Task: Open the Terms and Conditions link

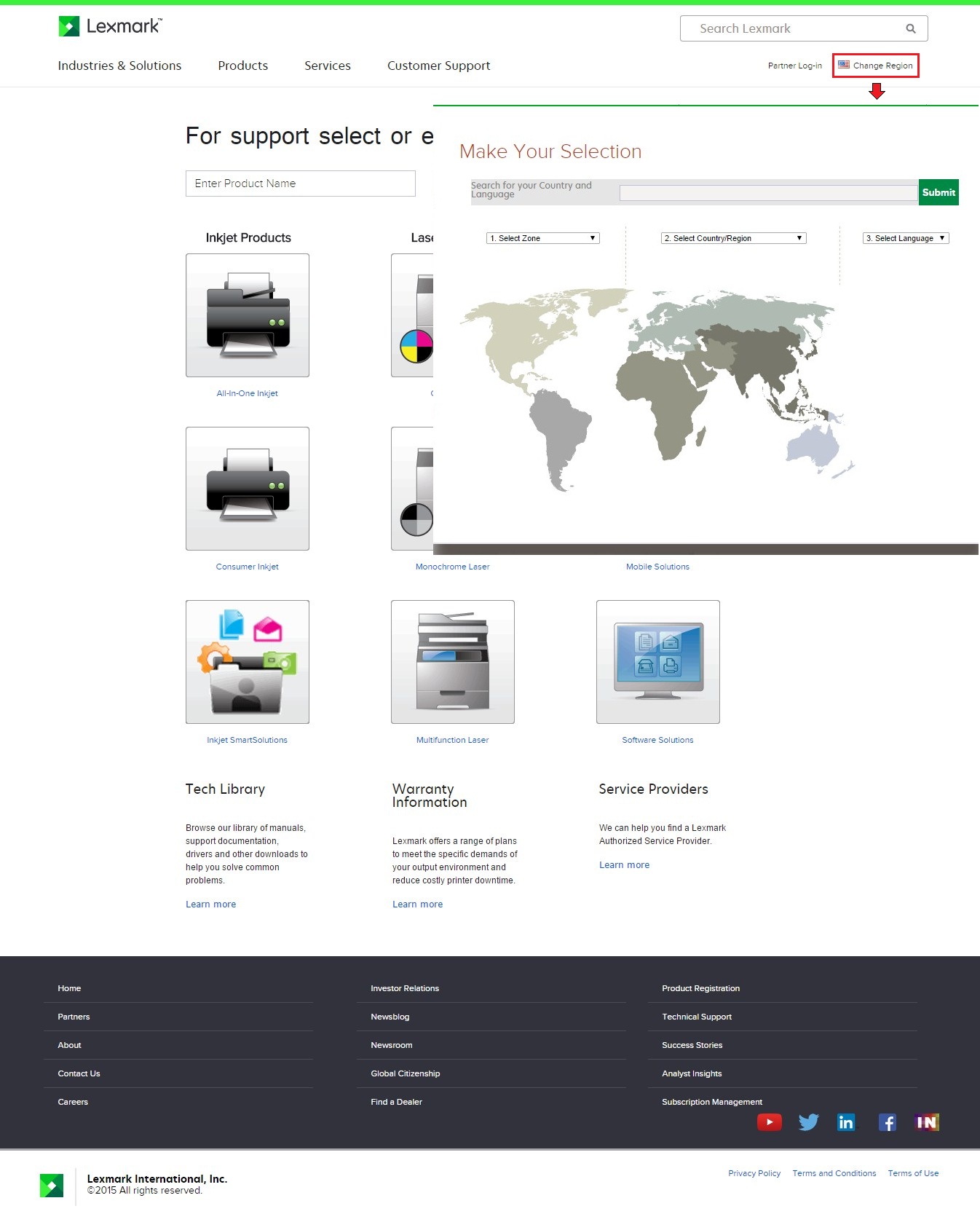Action: pos(834,1173)
